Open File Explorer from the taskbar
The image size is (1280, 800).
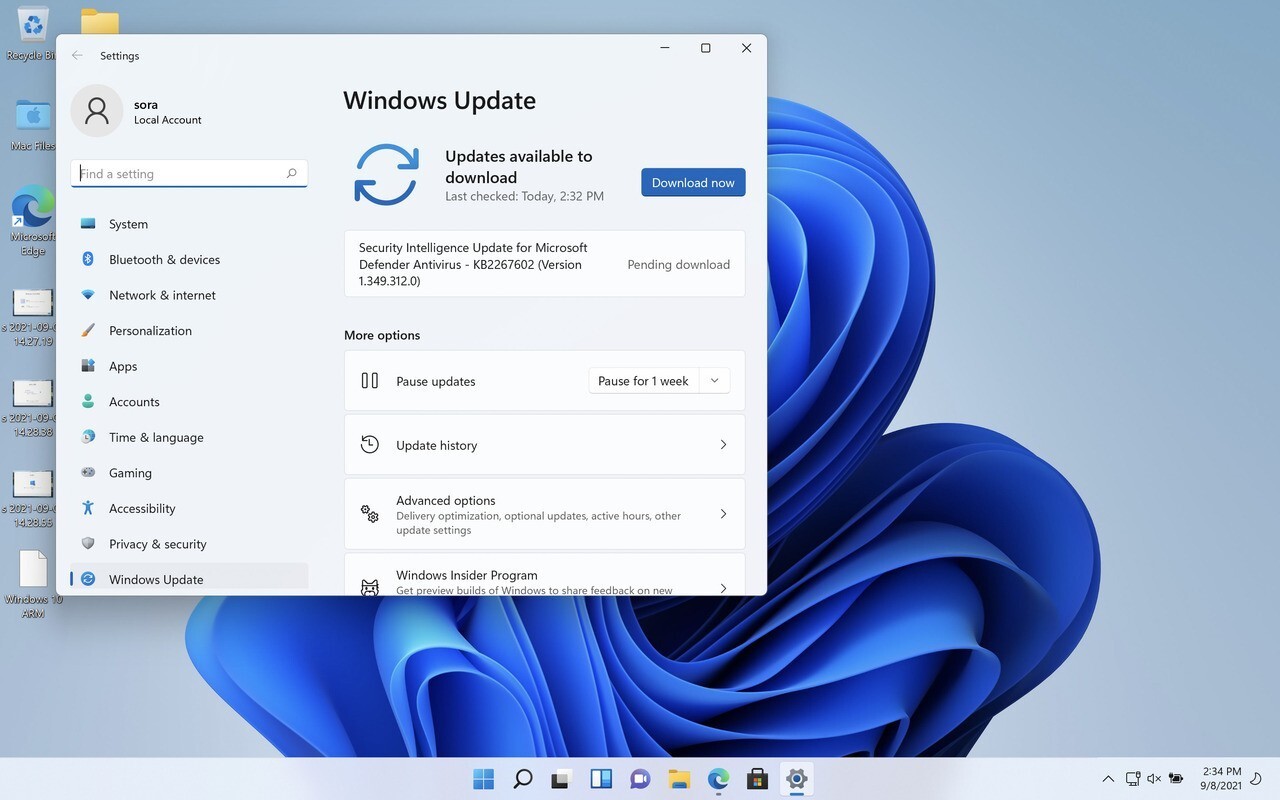[679, 778]
